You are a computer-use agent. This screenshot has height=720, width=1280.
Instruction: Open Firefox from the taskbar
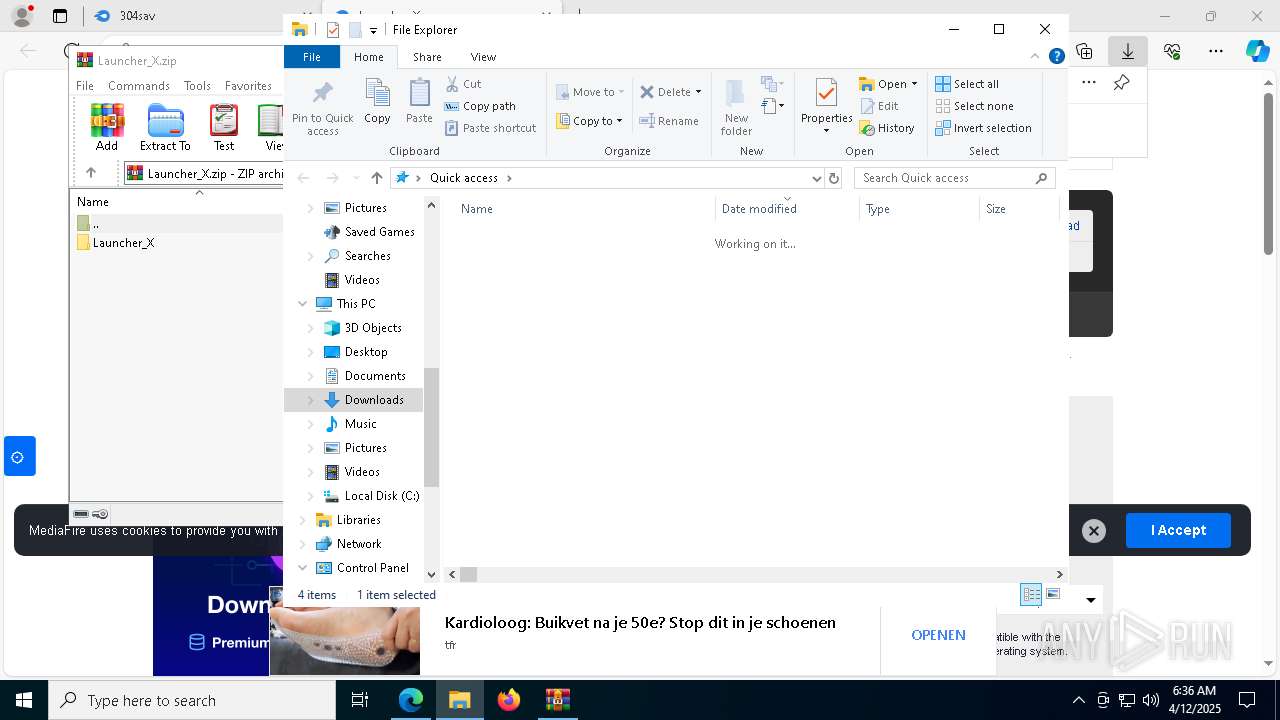[509, 700]
